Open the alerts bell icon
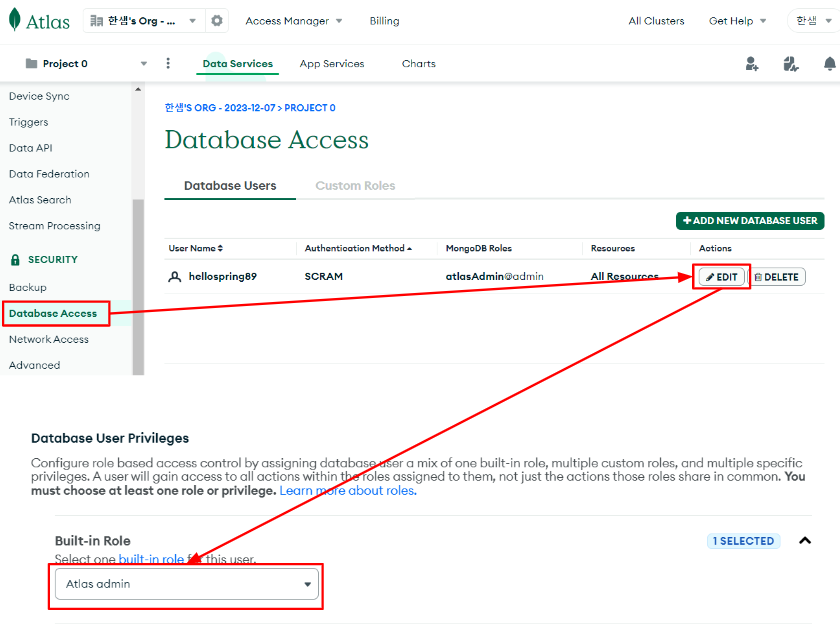Screen dimensions: 840x628 click(x=829, y=64)
